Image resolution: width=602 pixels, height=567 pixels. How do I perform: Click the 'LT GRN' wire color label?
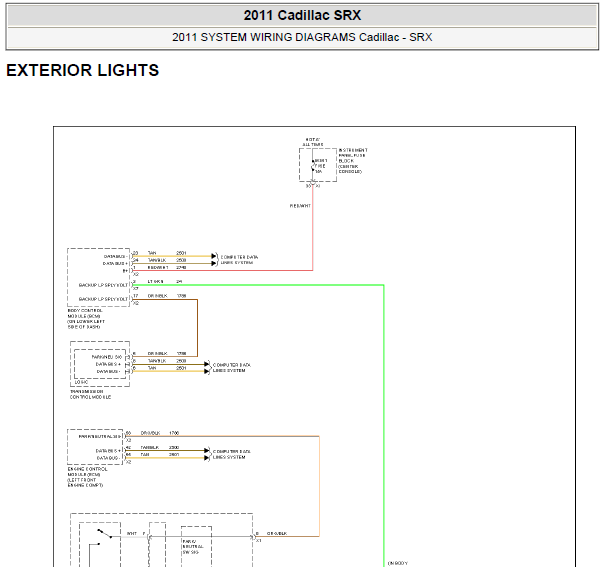155,282
